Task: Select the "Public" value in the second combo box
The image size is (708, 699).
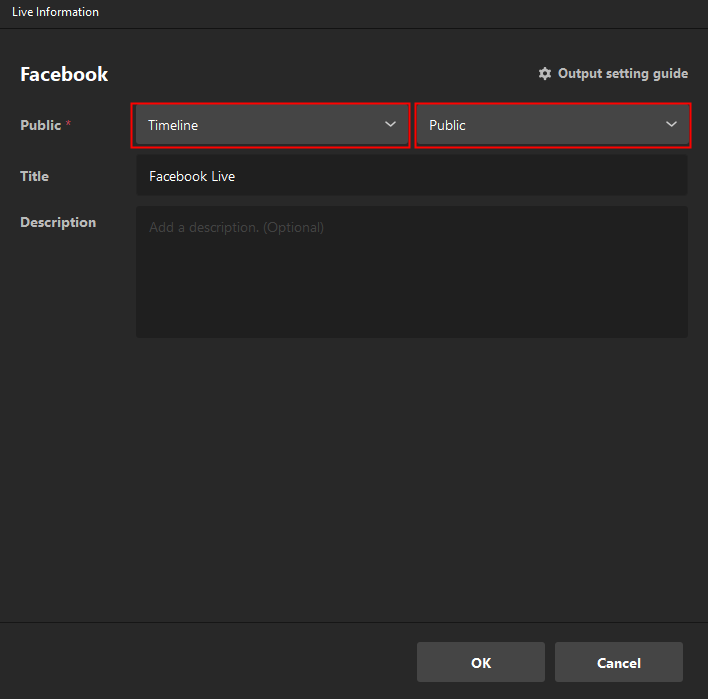Action: [447, 126]
